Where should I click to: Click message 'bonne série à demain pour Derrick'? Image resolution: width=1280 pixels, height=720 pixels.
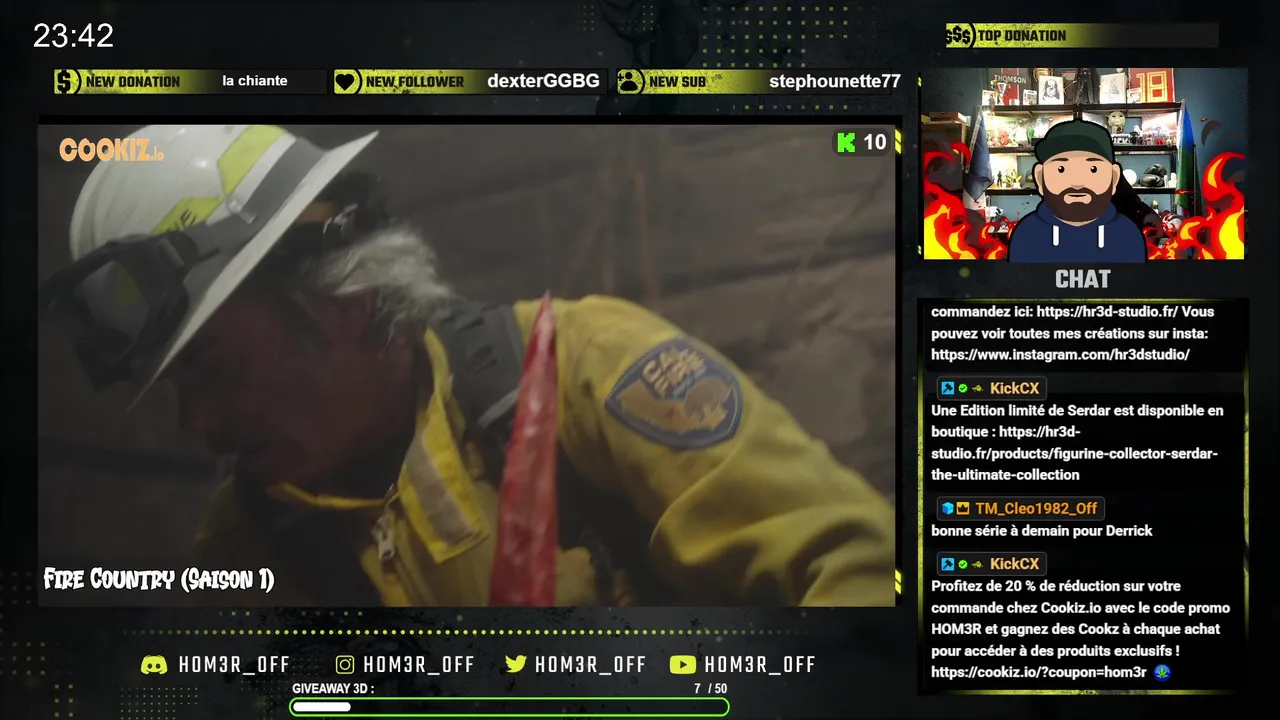pyautogui.click(x=1042, y=531)
